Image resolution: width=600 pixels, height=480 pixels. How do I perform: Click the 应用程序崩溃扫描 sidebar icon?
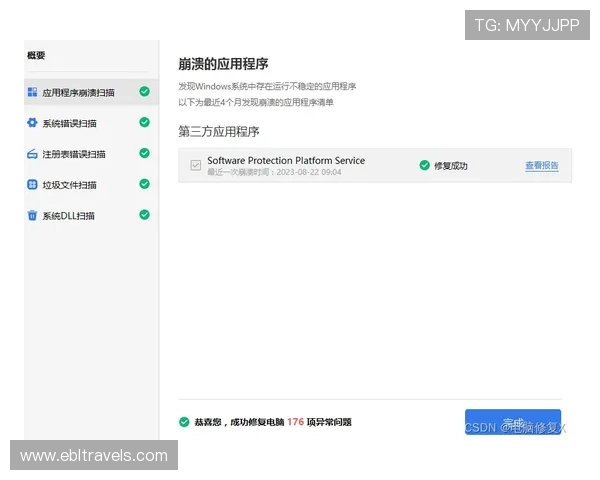point(33,92)
